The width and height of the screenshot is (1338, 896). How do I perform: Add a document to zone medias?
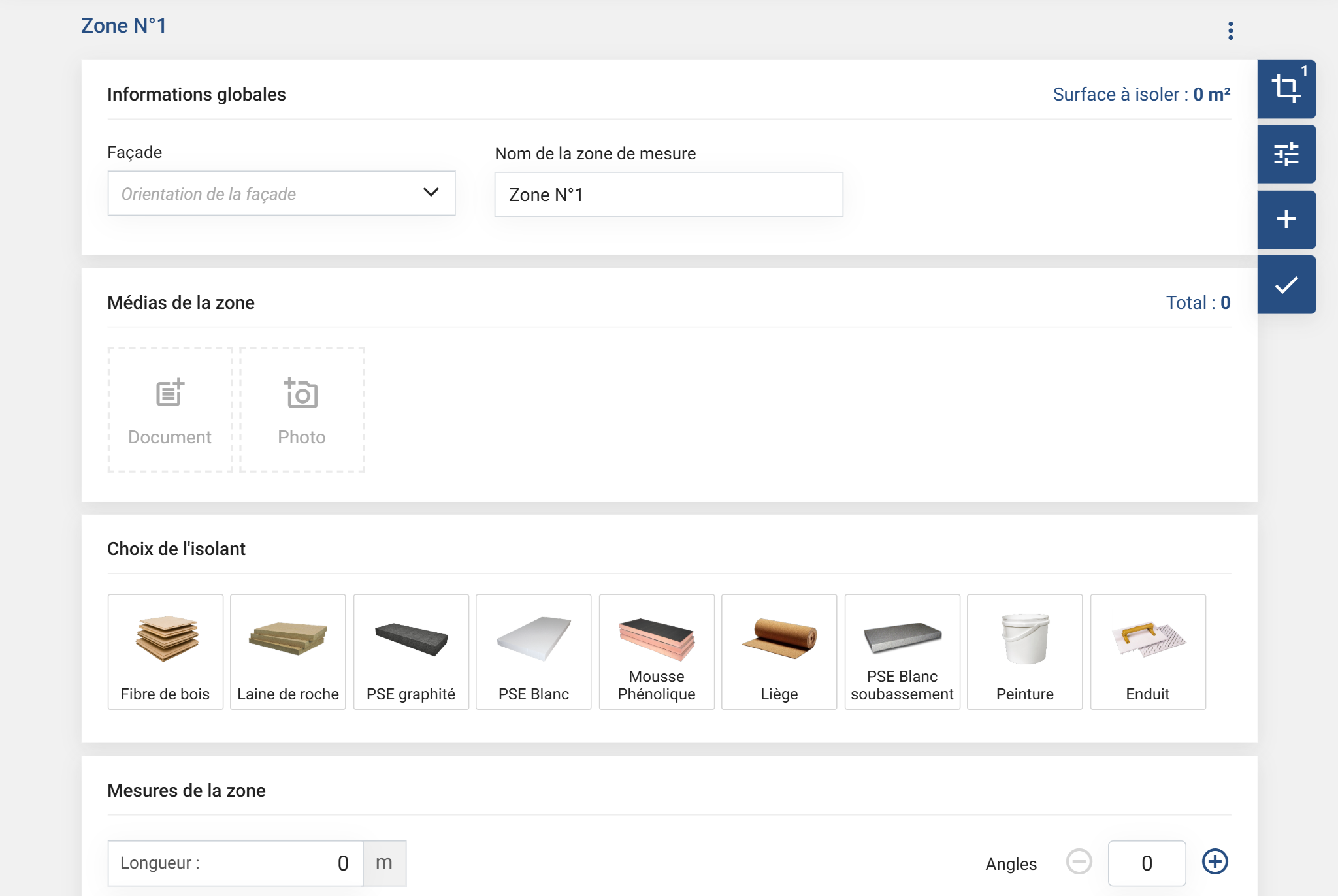pyautogui.click(x=170, y=409)
